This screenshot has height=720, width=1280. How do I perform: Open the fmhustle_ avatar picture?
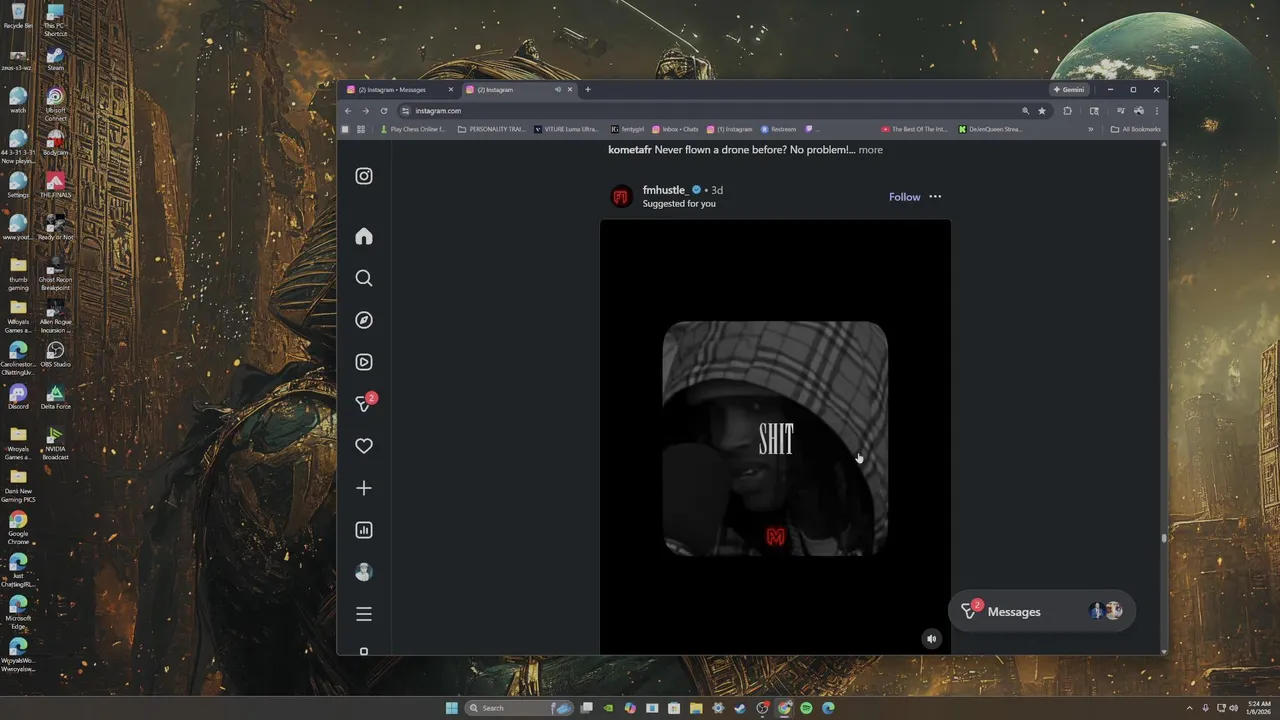(622, 196)
